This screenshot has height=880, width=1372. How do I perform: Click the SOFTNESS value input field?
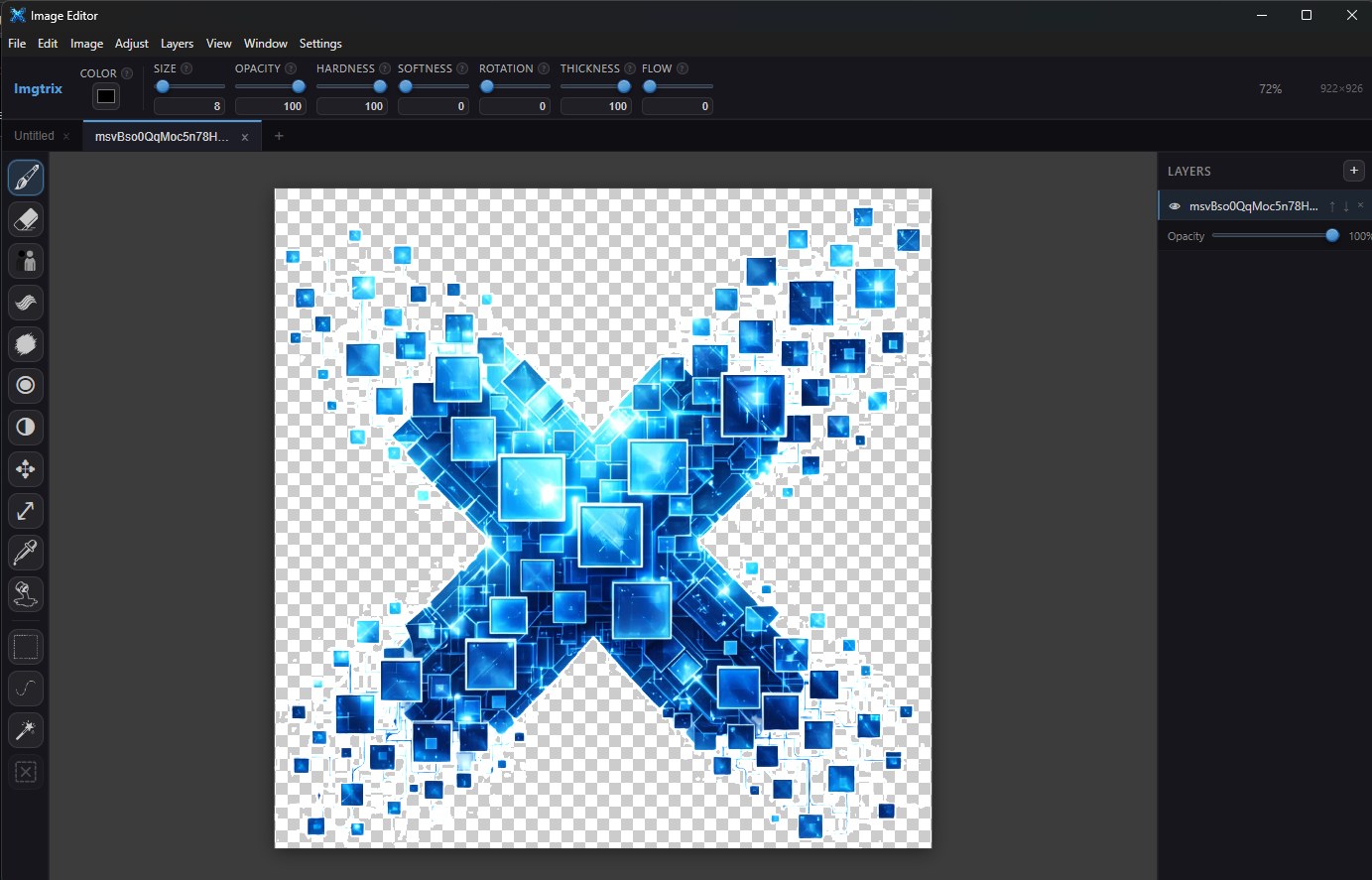point(434,106)
